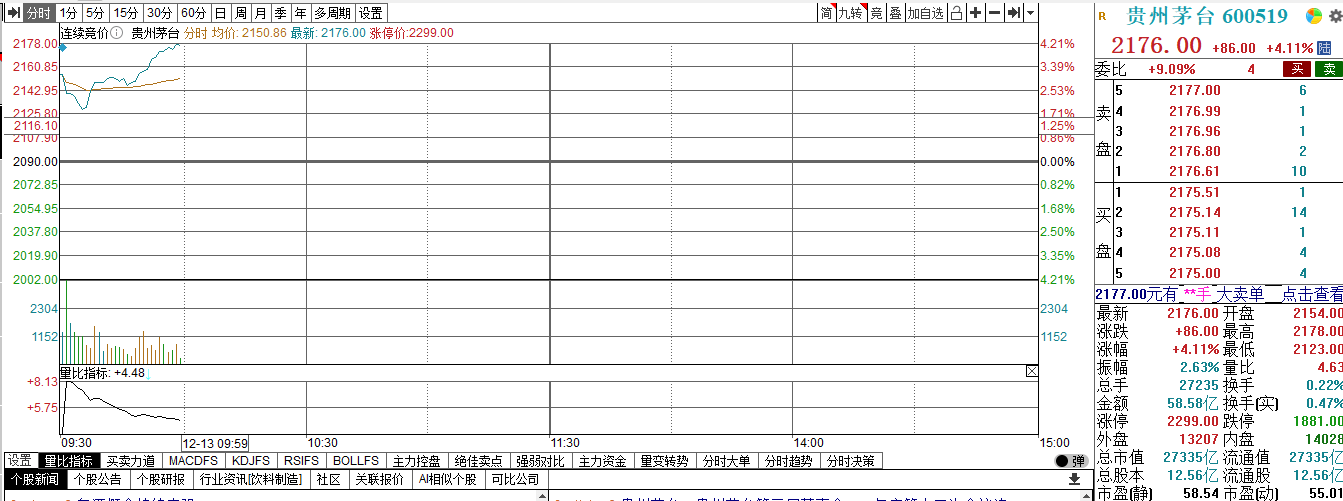Select the 分时趋势 indicator tab
The width and height of the screenshot is (1343, 501).
tap(788, 461)
